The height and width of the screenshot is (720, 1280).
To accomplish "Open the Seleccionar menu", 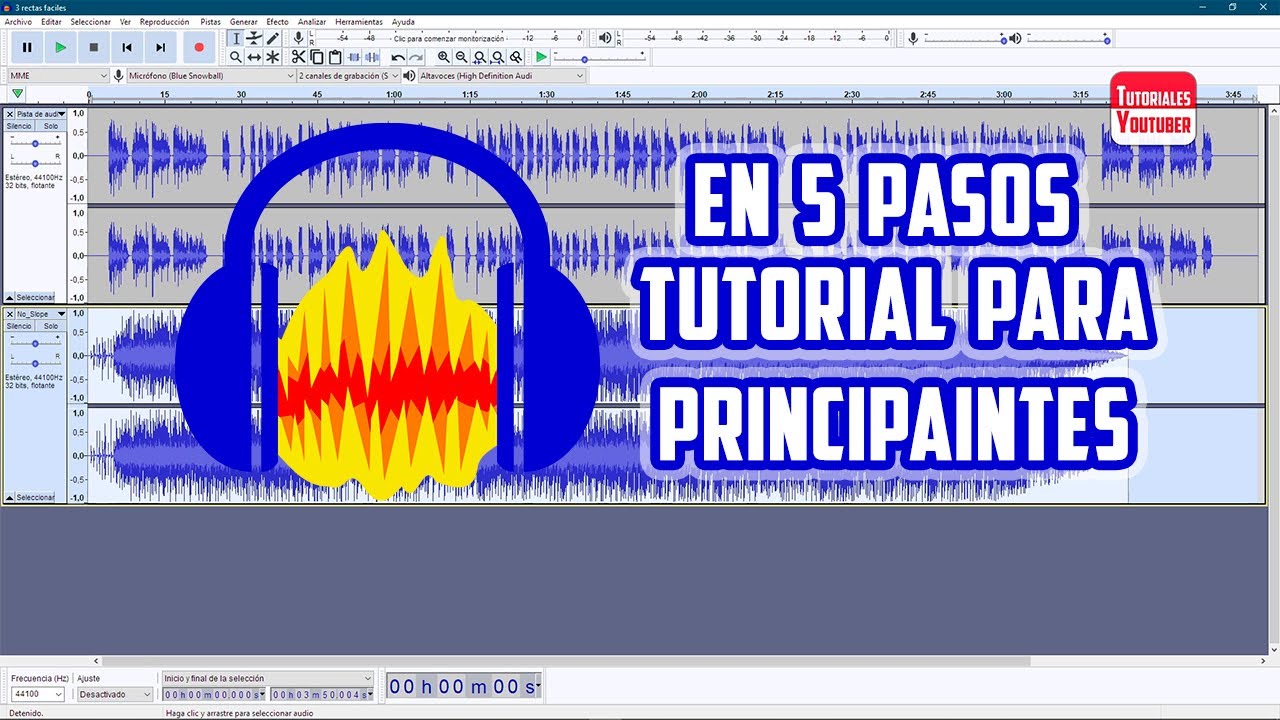I will click(x=91, y=21).
